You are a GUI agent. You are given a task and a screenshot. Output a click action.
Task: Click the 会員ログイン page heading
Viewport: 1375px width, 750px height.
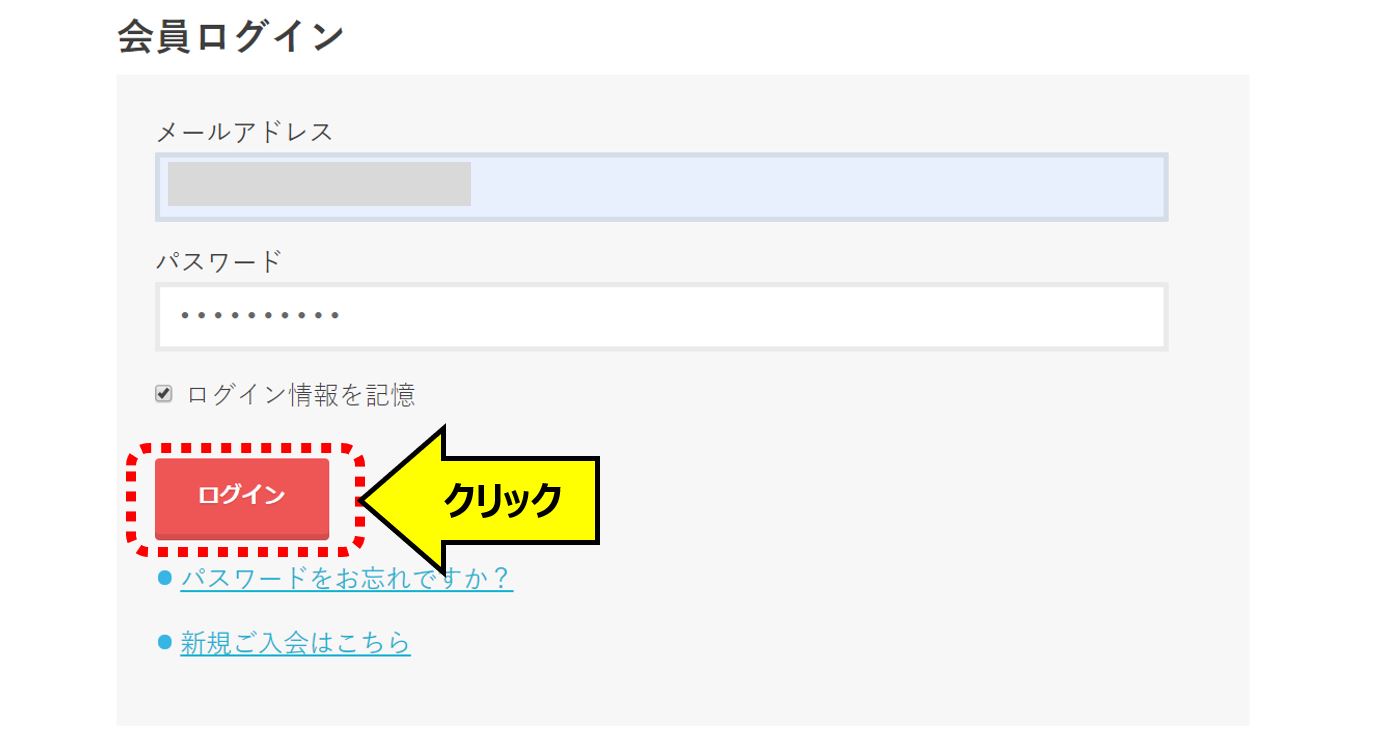pos(231,37)
